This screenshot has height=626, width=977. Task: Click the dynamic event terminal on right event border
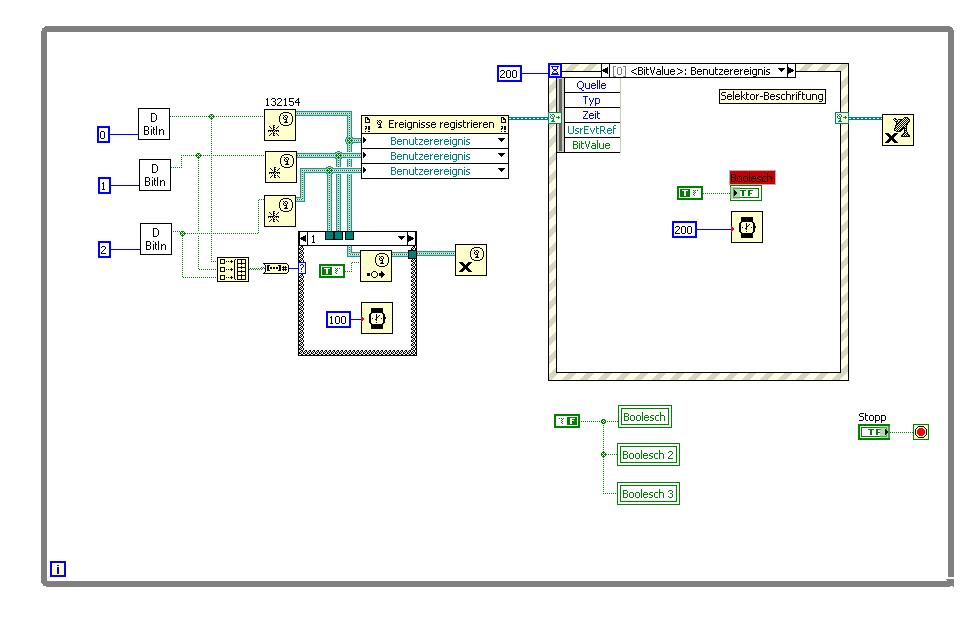coord(842,118)
